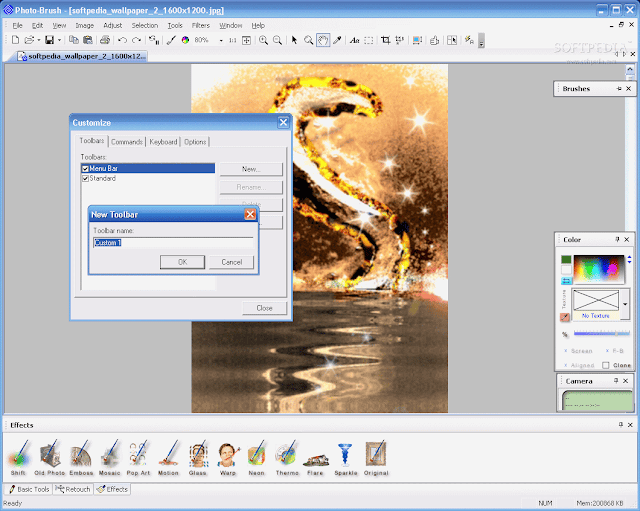Click the Paste clipboard icon

[x=87, y=40]
